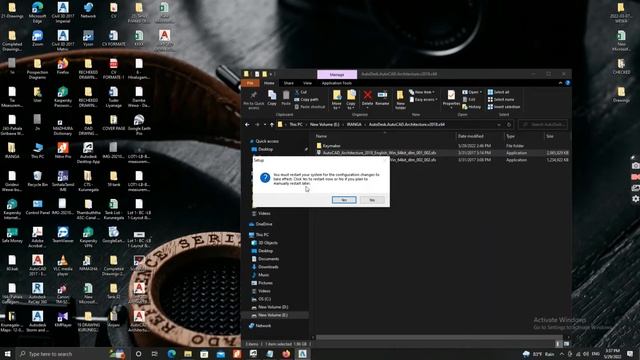Click the Rename icon in ribbon
The image size is (640, 360).
tap(382, 98)
